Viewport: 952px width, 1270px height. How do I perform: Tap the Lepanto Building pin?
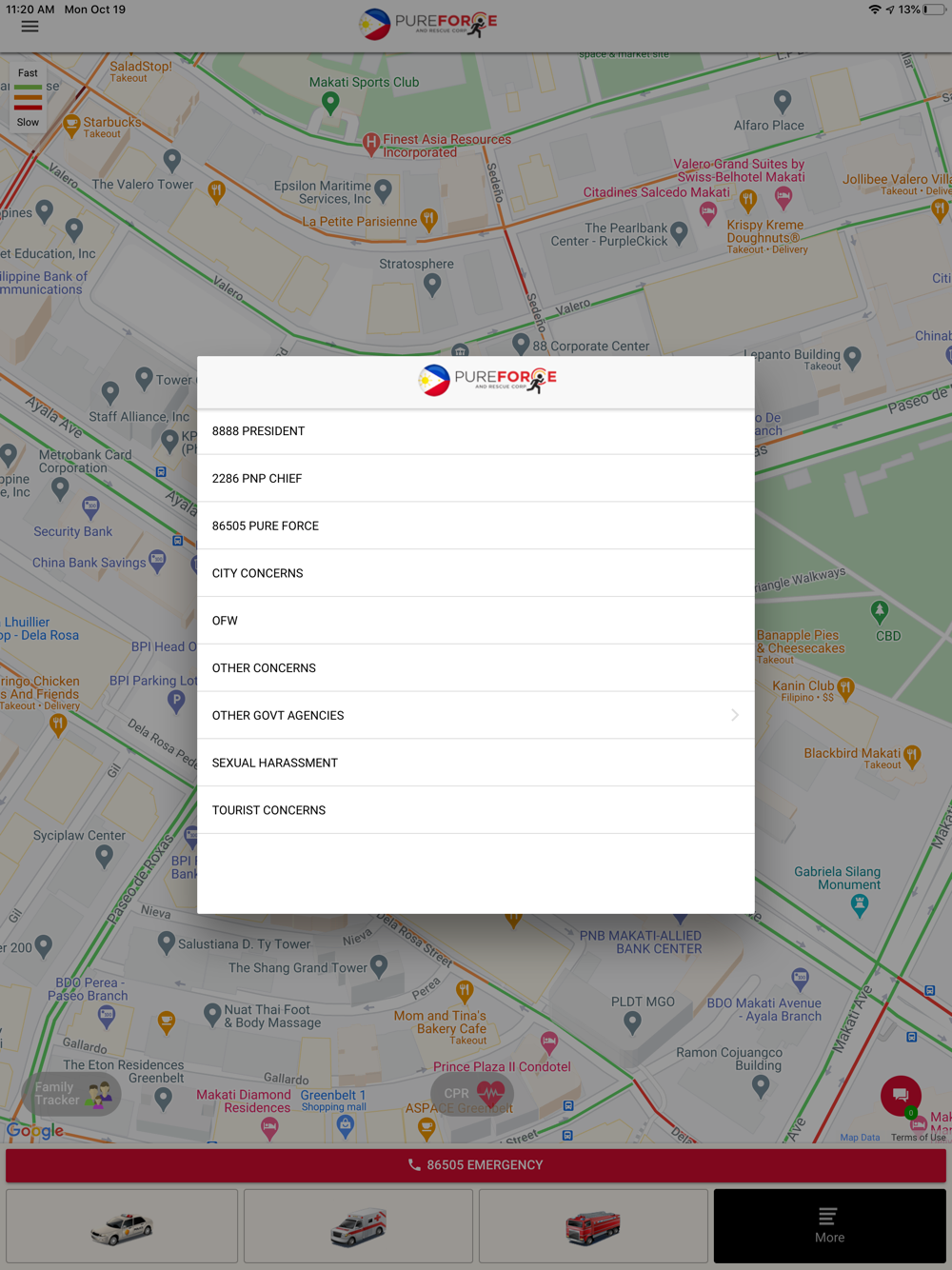(x=853, y=358)
